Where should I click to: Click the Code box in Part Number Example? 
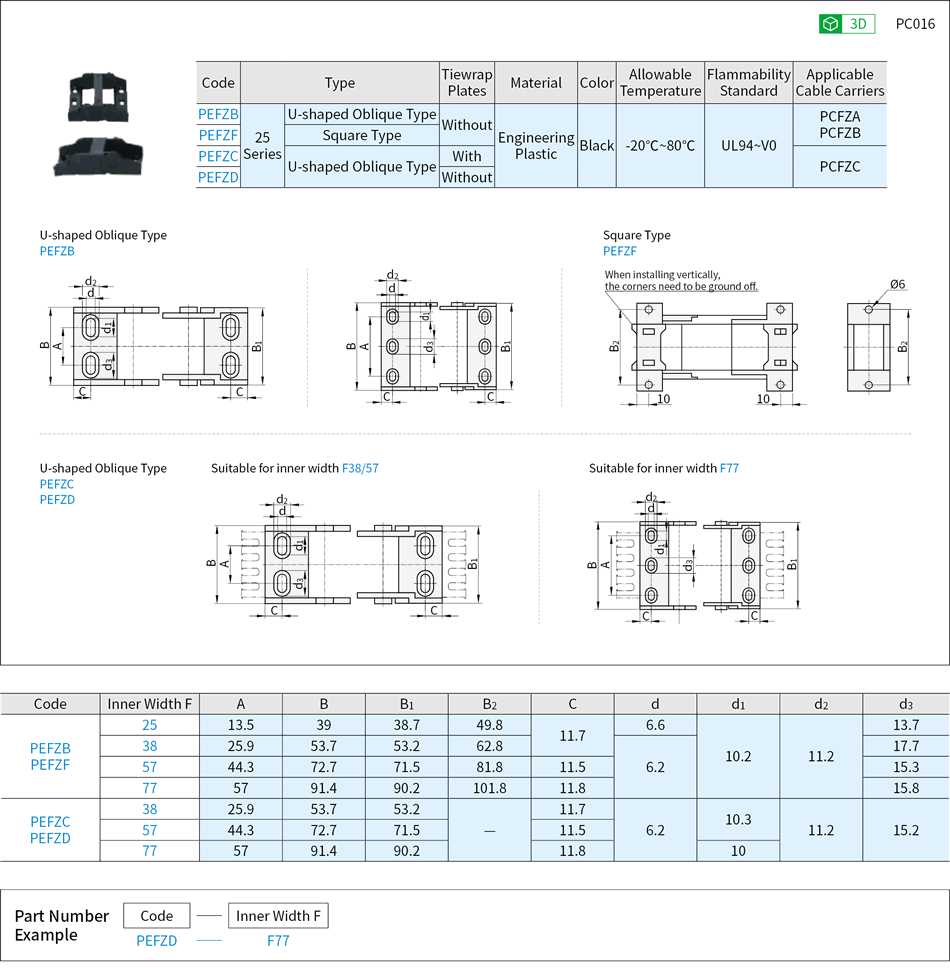(x=157, y=916)
